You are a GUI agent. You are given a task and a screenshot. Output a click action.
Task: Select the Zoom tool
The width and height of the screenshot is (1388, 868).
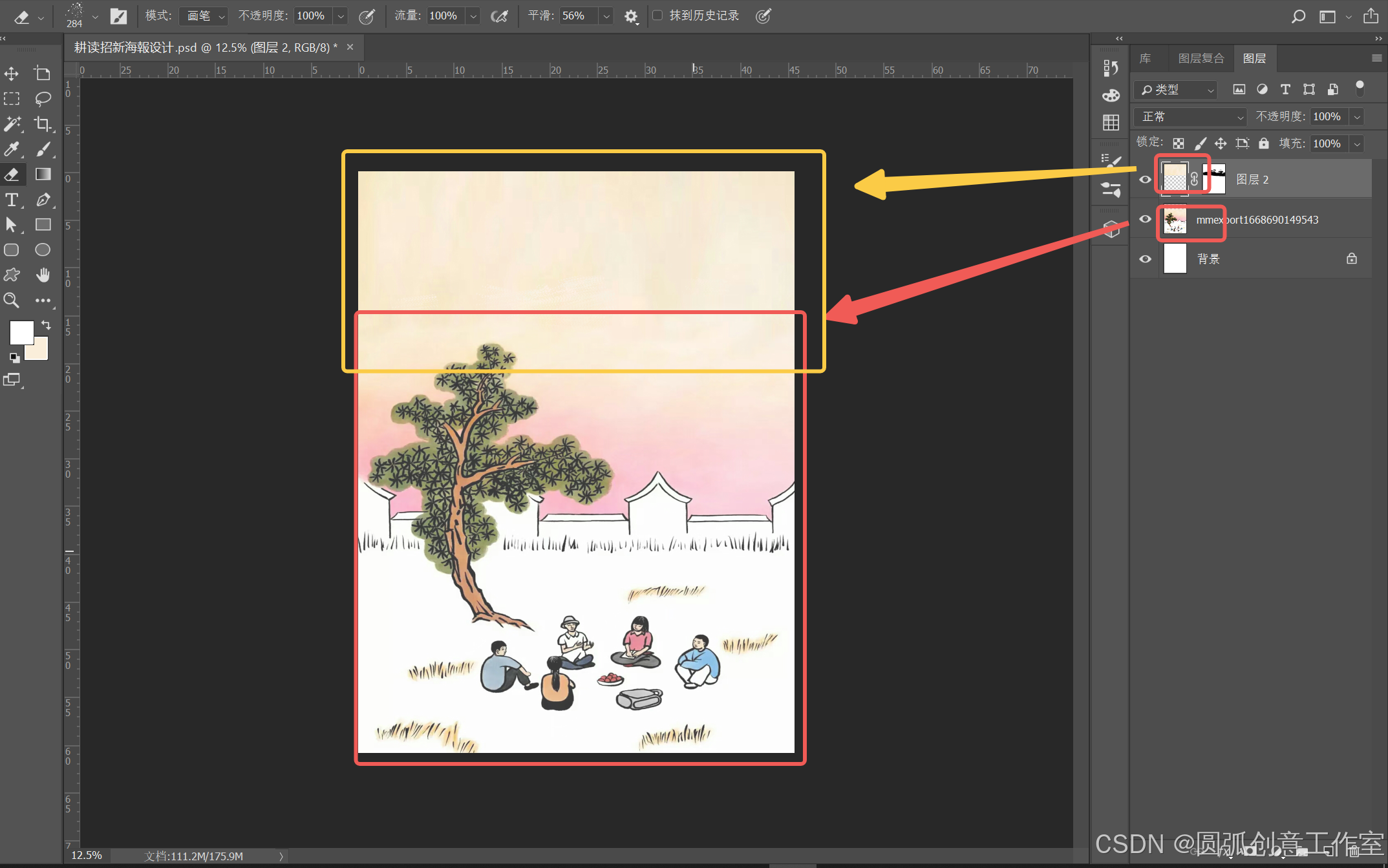12,300
